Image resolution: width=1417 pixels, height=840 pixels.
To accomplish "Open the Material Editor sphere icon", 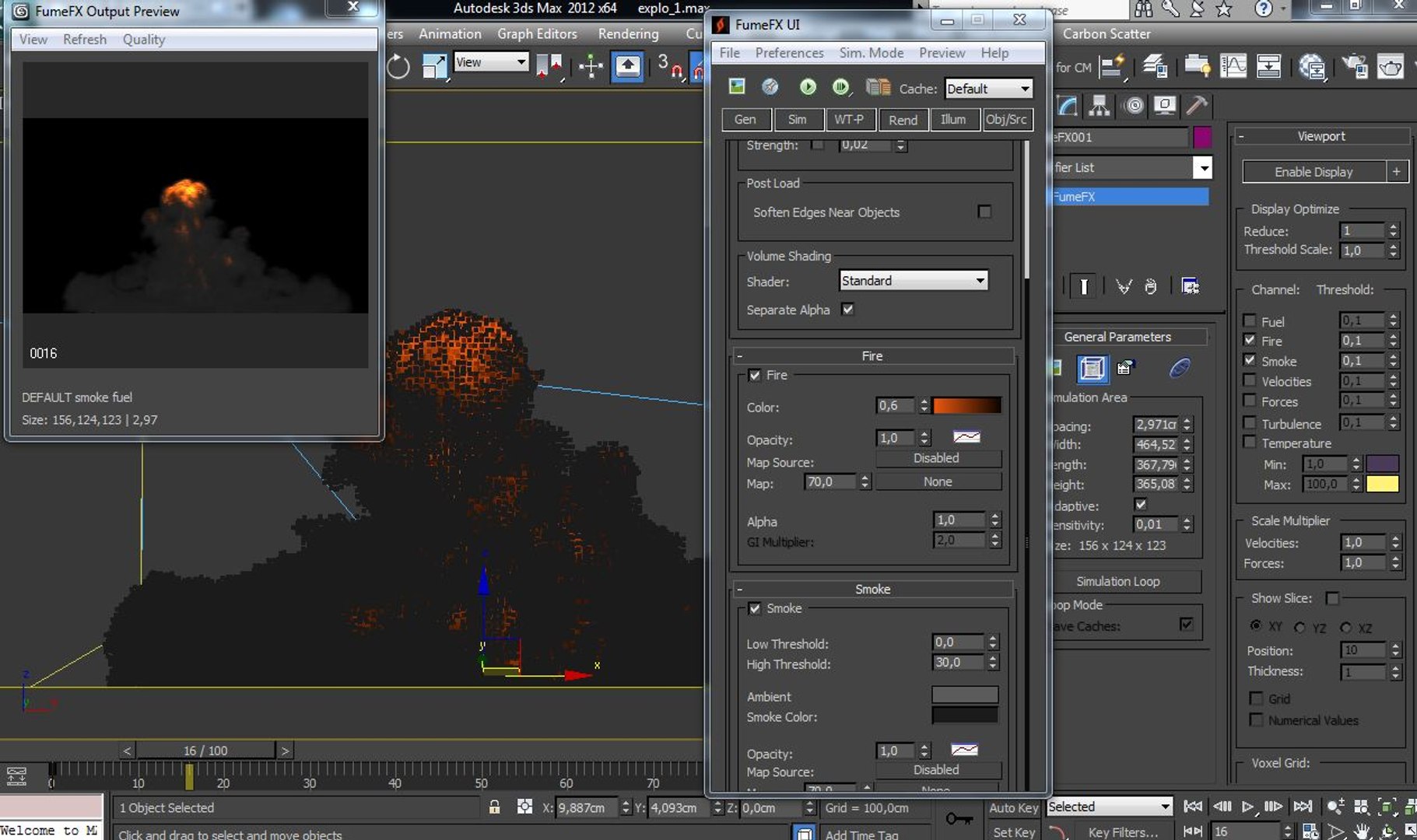I will coord(1312,66).
